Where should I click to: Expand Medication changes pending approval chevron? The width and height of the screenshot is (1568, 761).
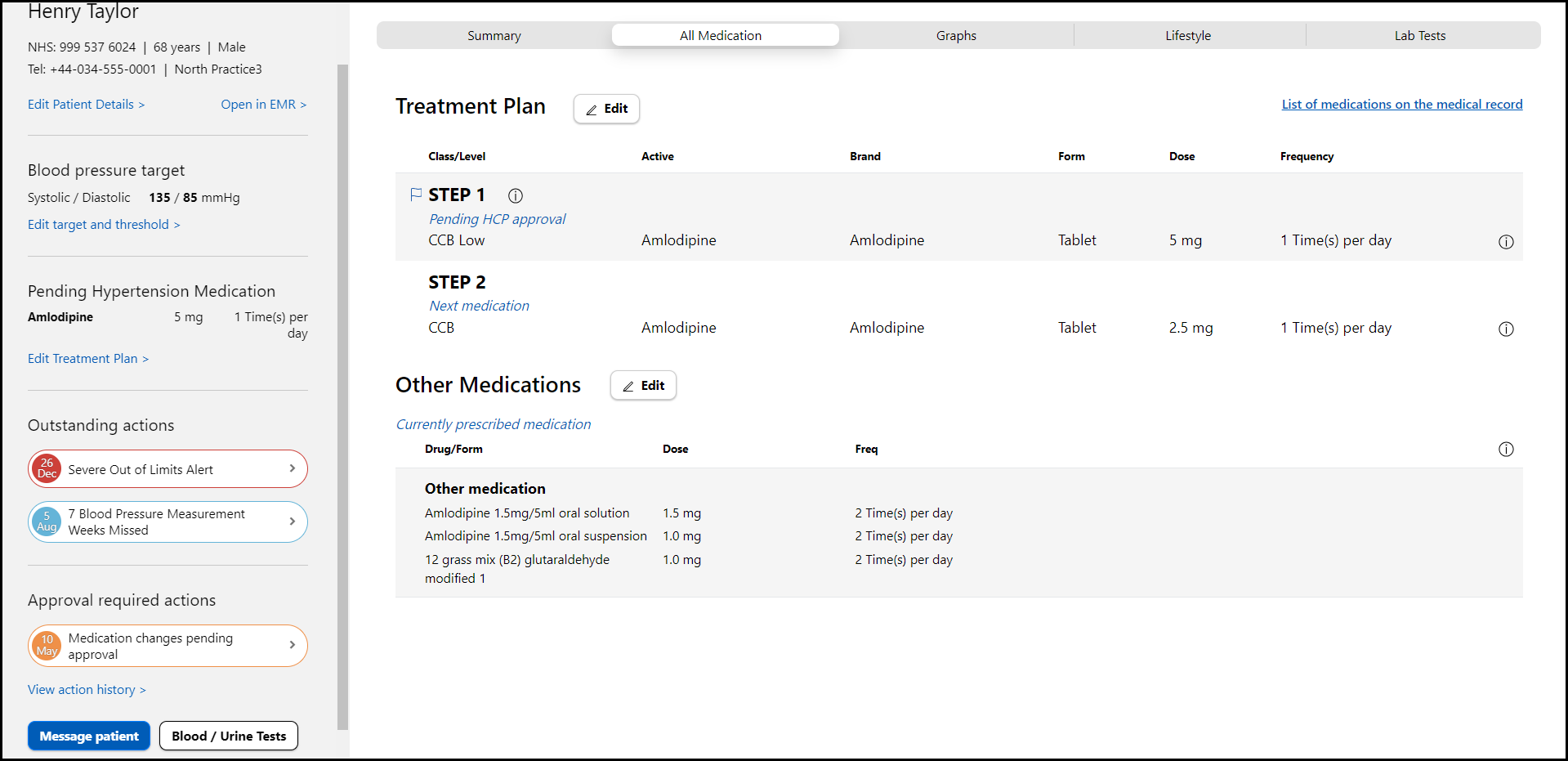coord(293,645)
